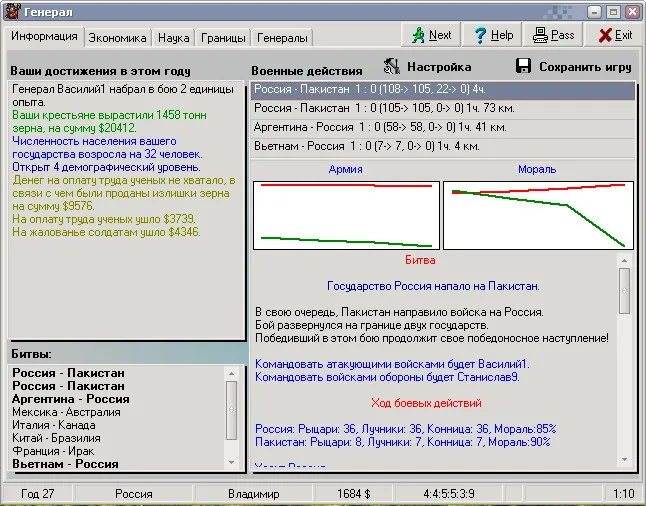Click the Генерал application title bar icon
The image size is (646, 506).
click(13, 11)
